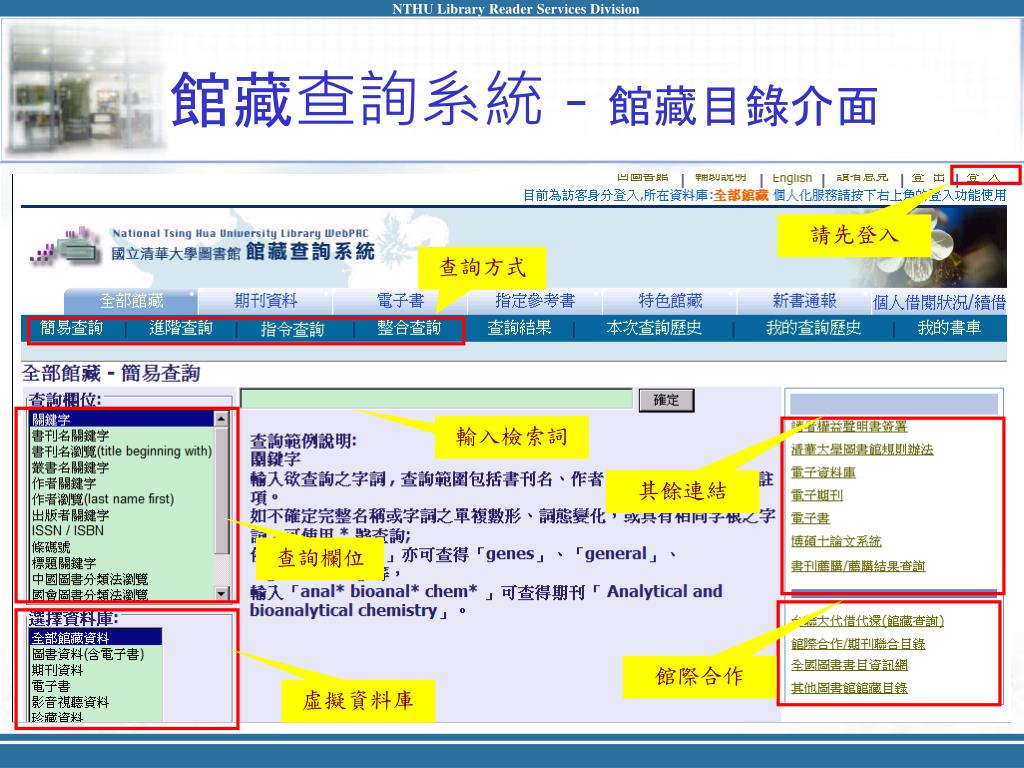The width and height of the screenshot is (1024, 768).
Task: Choose 簡易查詢 in the blue menu bar
Action: (72, 328)
